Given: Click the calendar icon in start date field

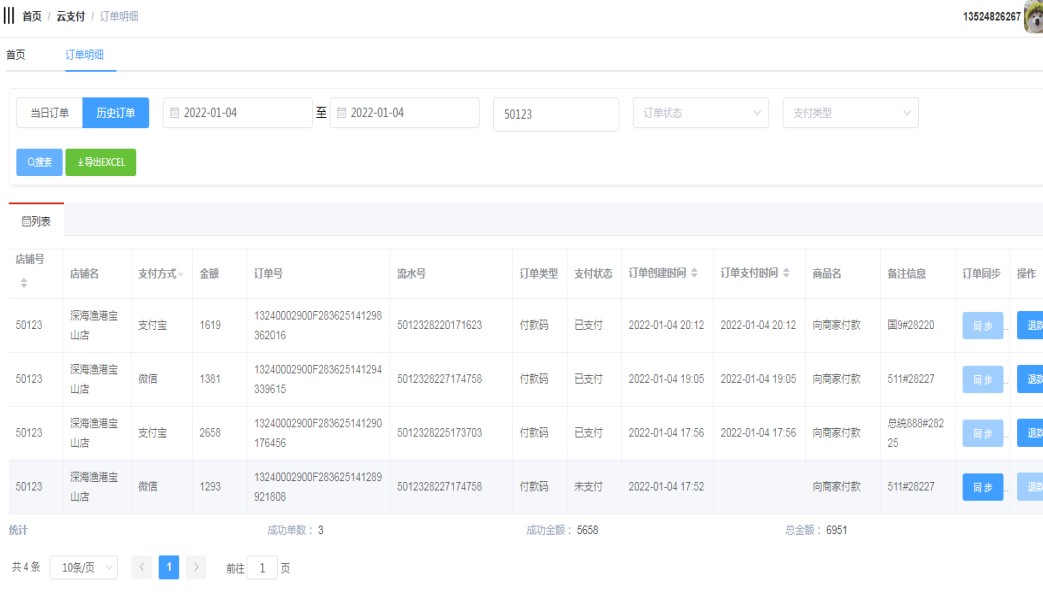Looking at the screenshot, I should [x=174, y=113].
